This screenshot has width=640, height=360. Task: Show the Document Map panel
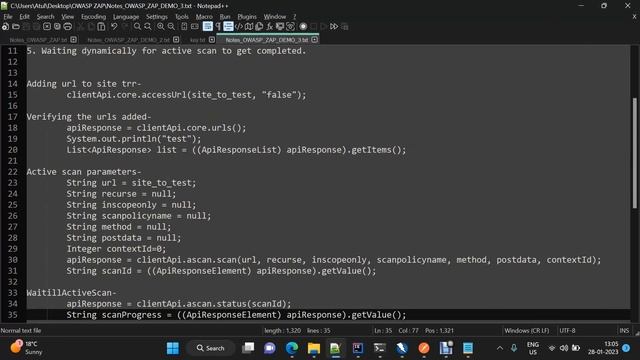click(249, 27)
